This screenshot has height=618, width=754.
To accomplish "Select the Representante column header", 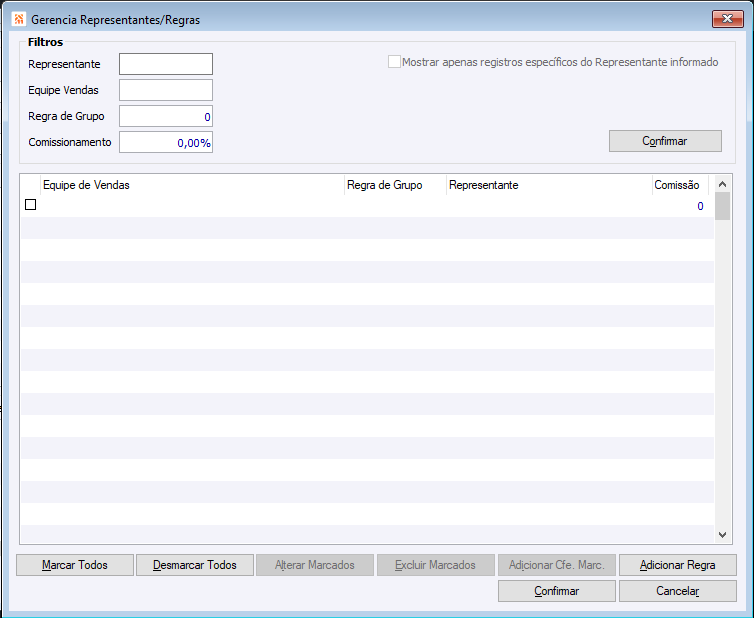I will 549,185.
